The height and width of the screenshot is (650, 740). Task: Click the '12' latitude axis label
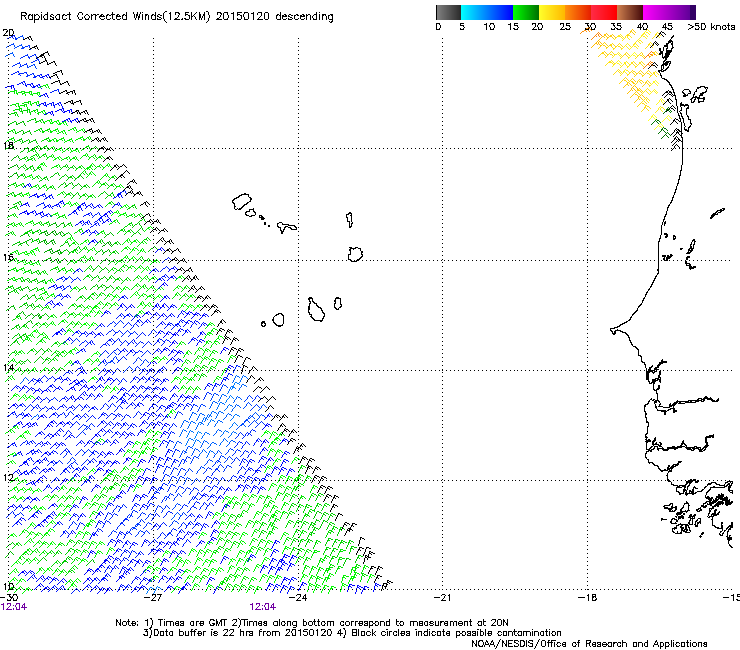pyautogui.click(x=8, y=478)
